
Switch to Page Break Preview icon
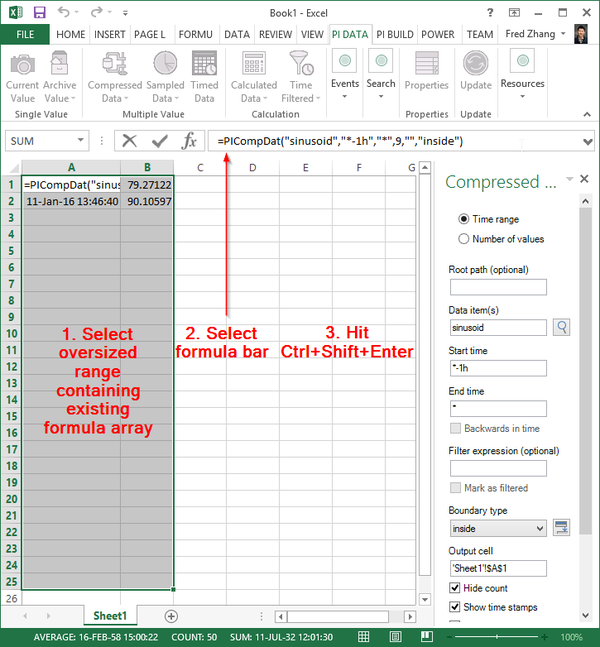tap(427, 637)
